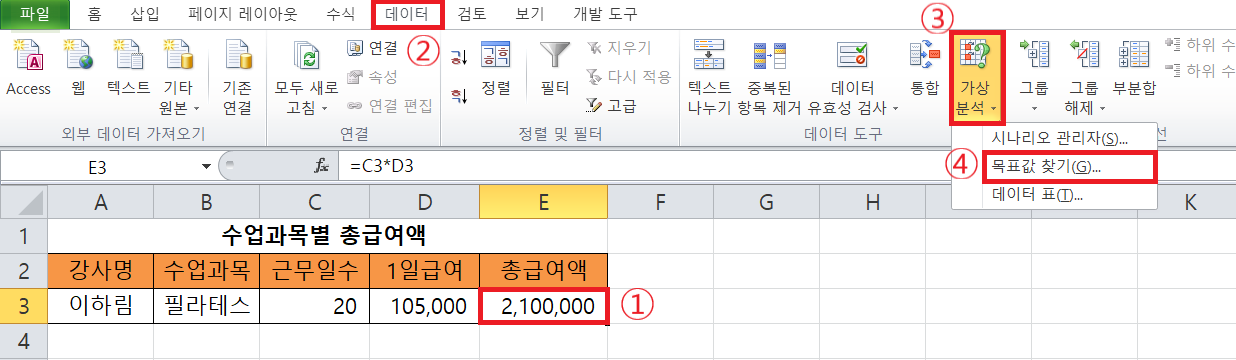Screen dimensions: 1236x360
Task: Switch to the 삽입 ribbon tab
Action: (144, 14)
